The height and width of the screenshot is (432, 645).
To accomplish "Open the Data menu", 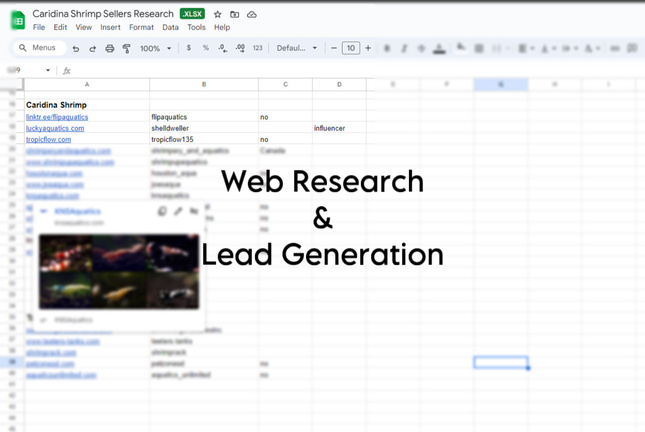I will pos(170,27).
